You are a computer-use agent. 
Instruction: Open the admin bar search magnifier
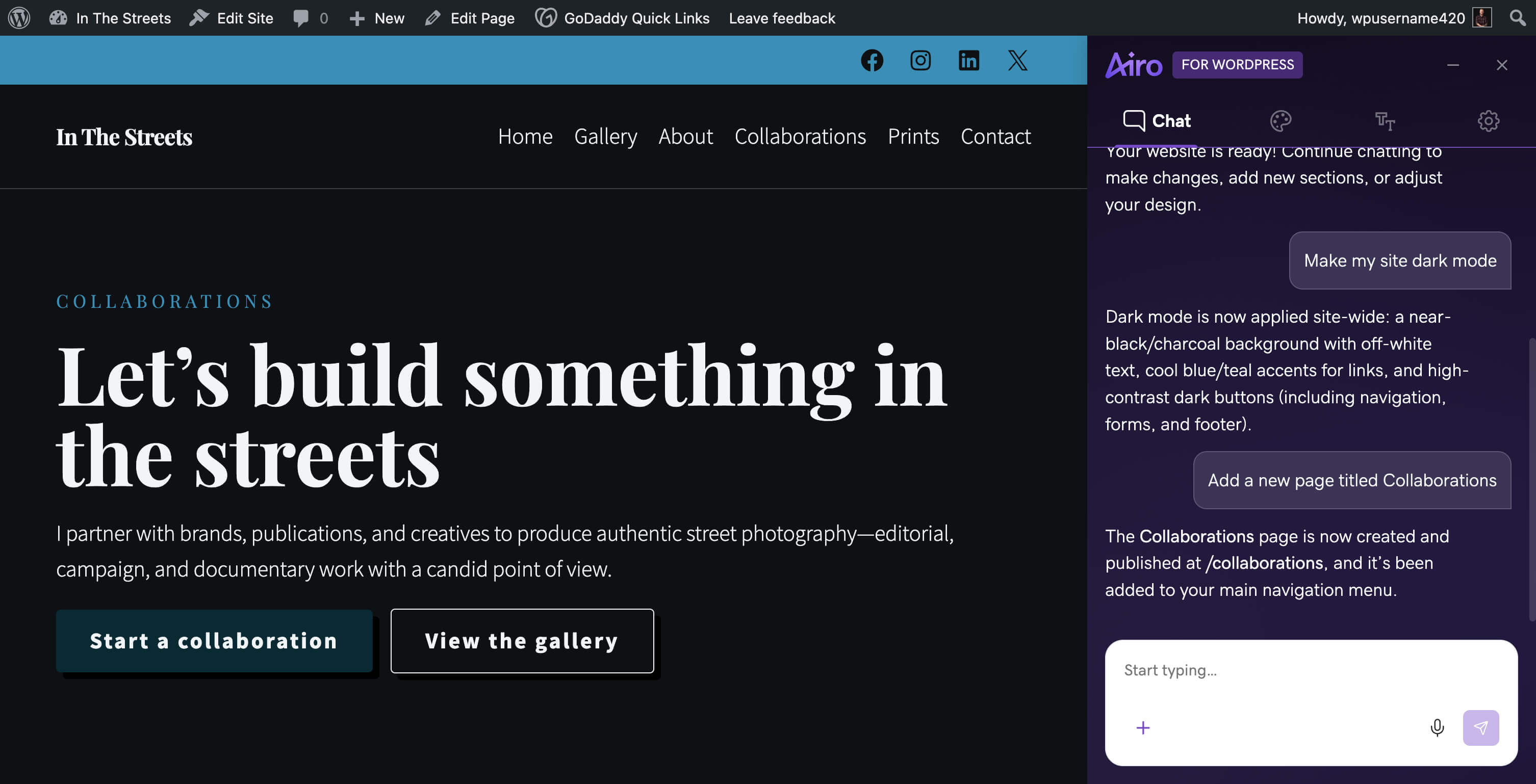pos(1518,18)
